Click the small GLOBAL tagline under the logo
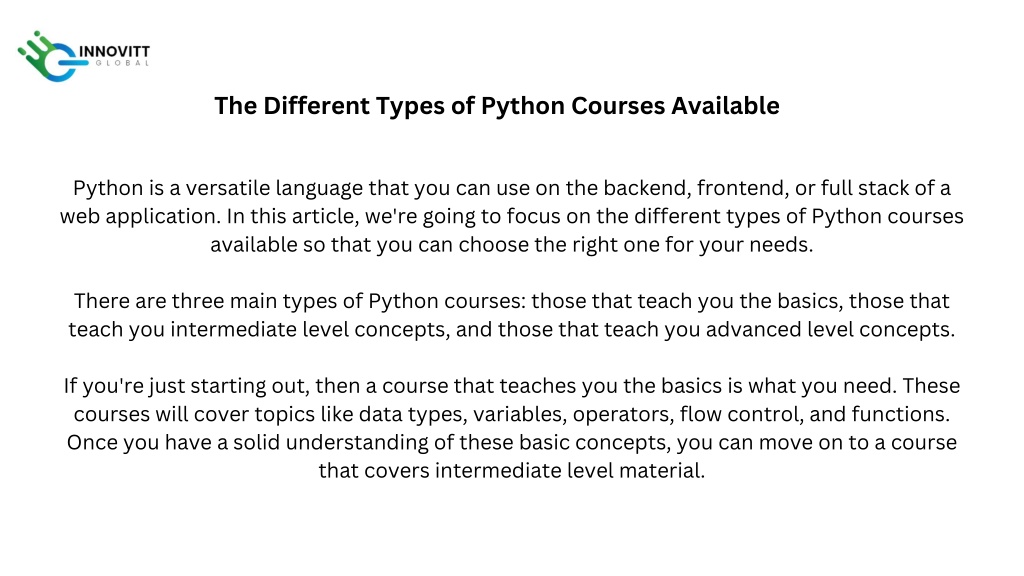Viewport: 1024px width, 576px height. (122, 63)
